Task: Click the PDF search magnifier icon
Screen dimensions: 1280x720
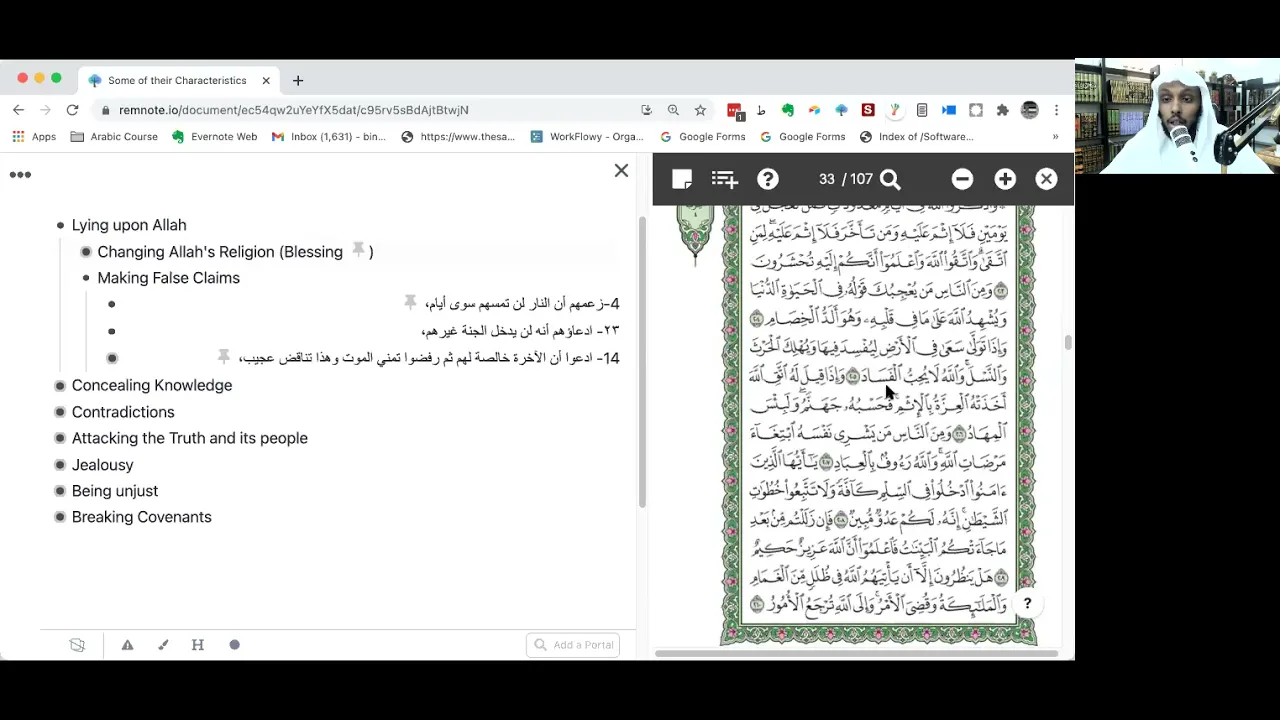Action: (x=890, y=179)
